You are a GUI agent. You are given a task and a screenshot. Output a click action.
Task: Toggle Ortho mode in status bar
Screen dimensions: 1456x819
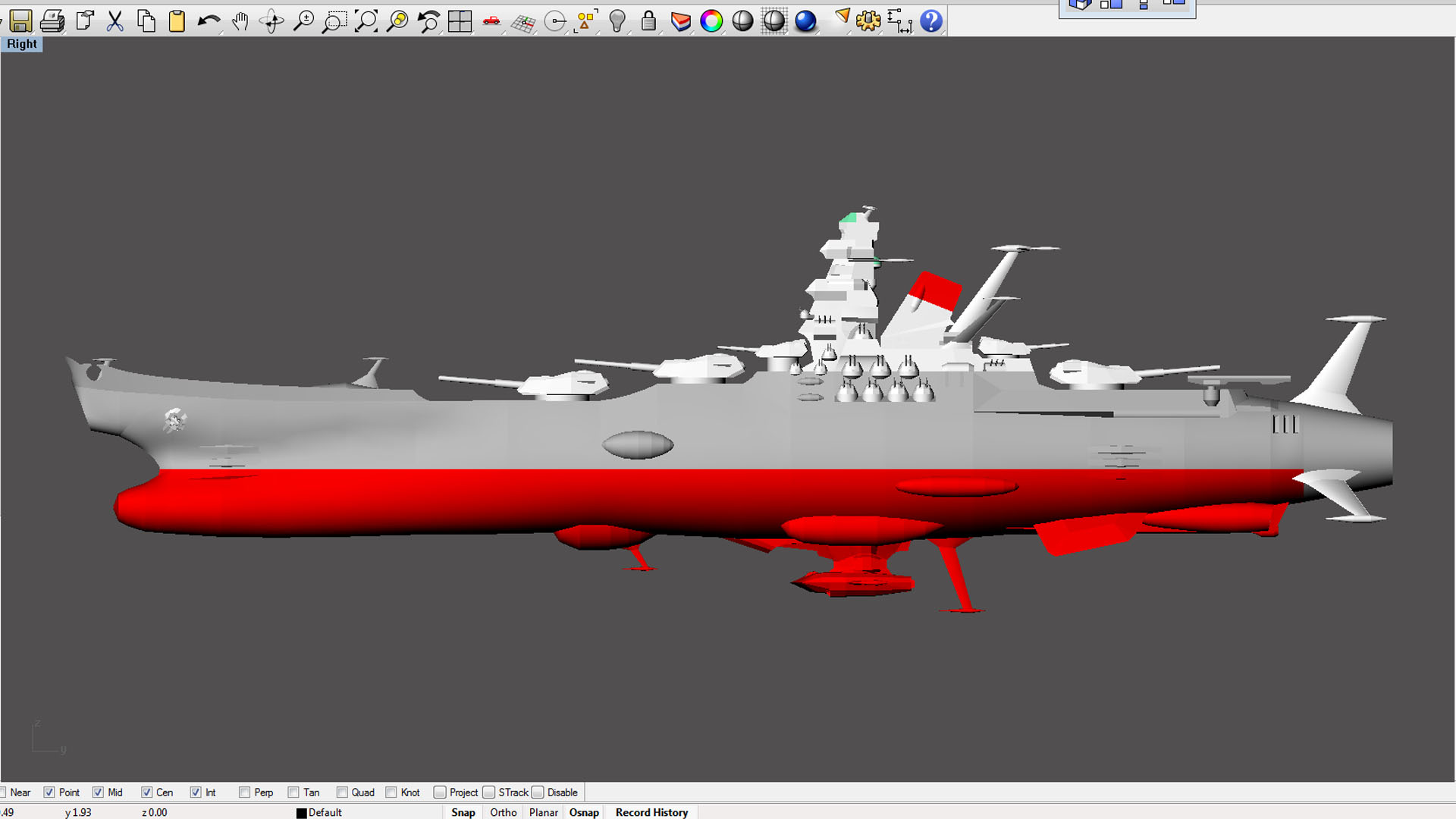[504, 812]
